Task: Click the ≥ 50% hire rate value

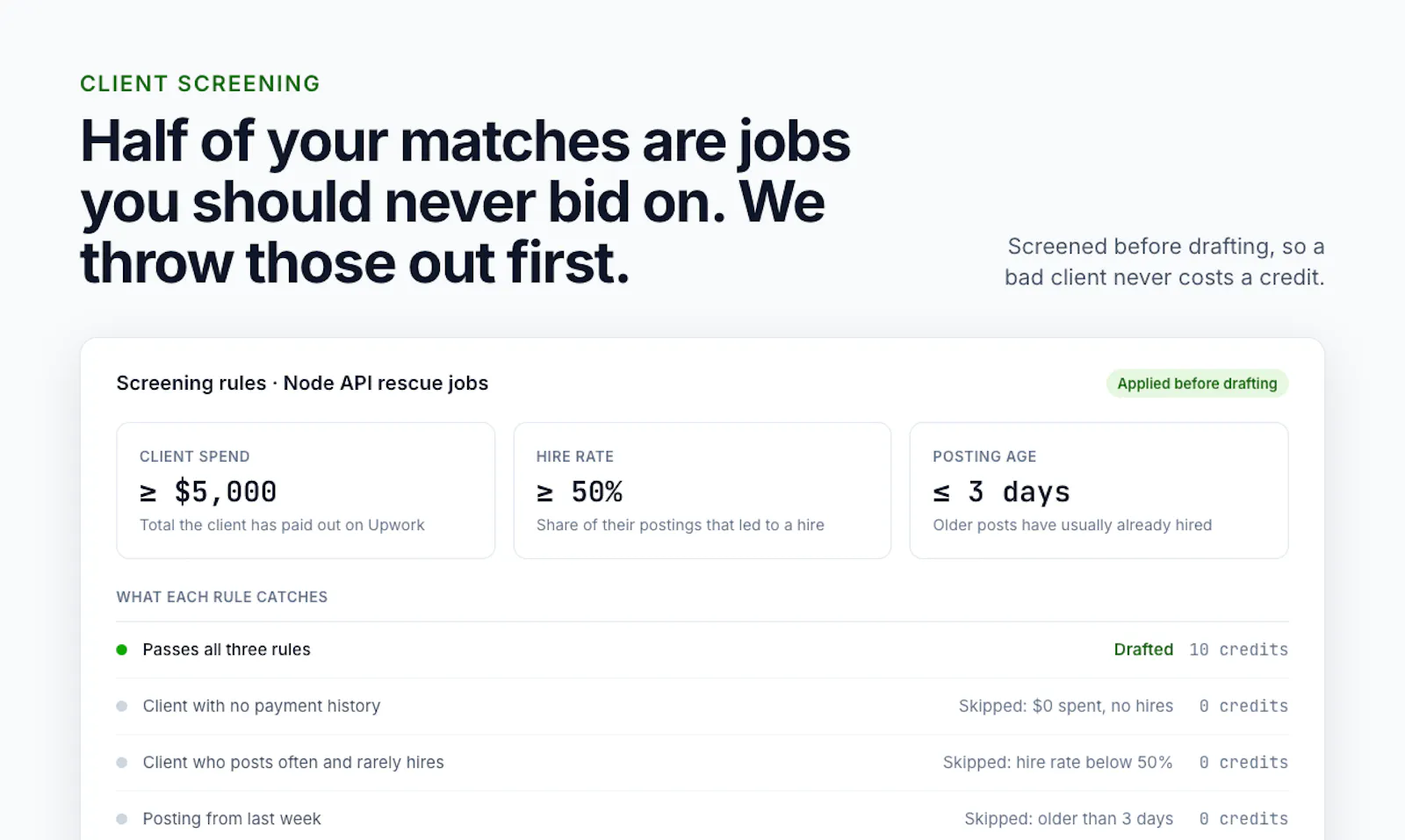Action: [580, 492]
